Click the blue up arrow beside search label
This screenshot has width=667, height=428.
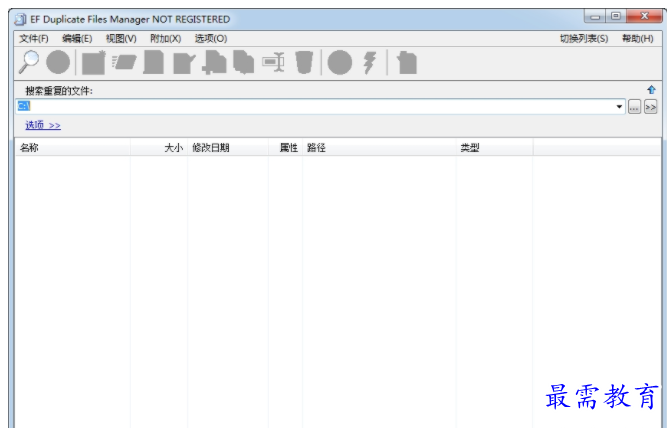(x=651, y=90)
